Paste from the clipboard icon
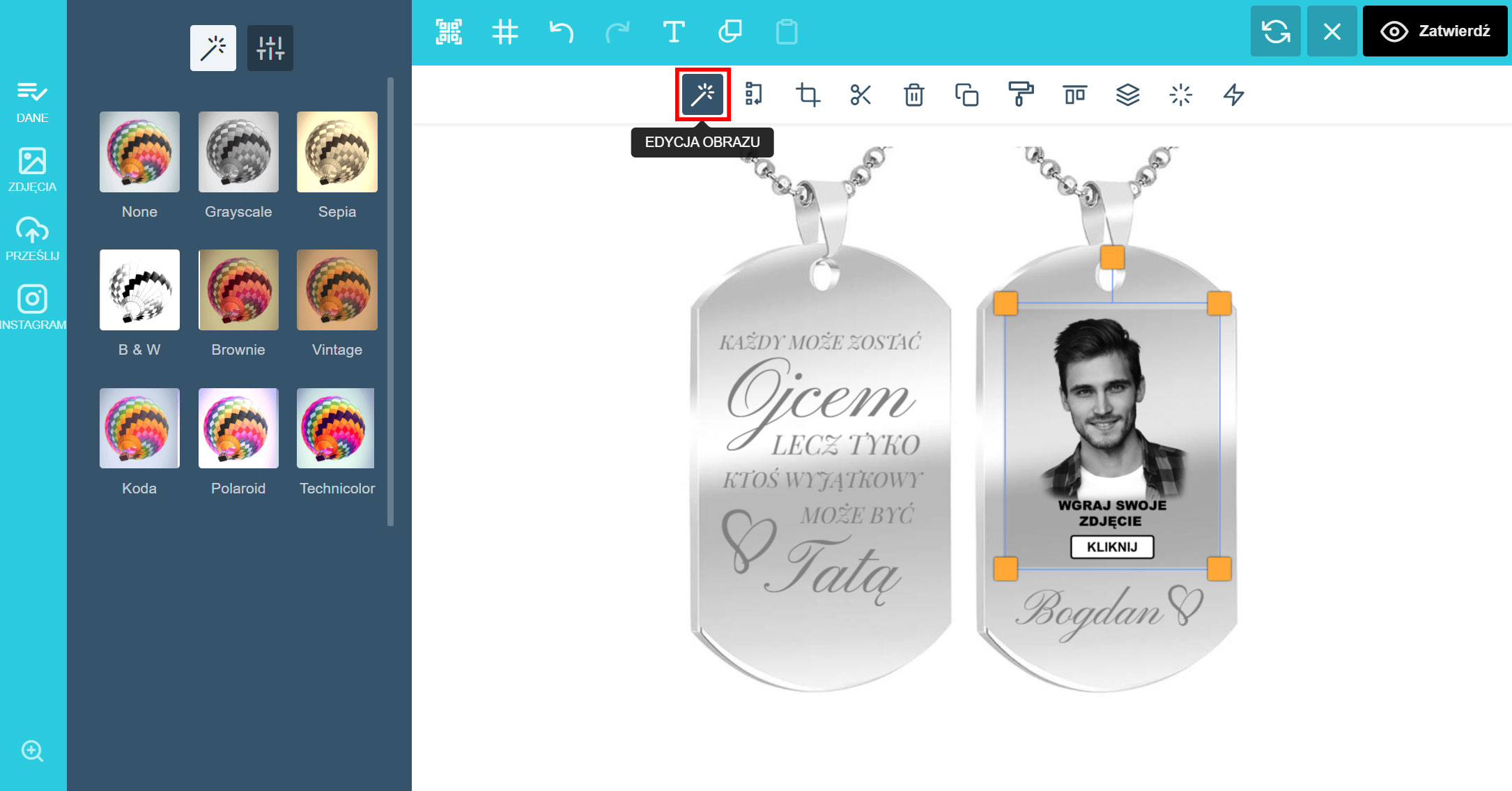Screen dimensions: 1512x791 click(787, 32)
